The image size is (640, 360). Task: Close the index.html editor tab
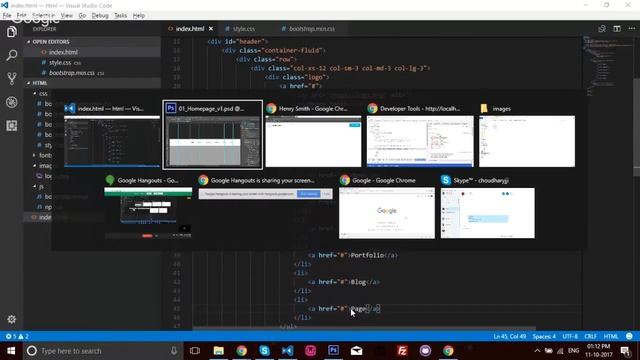pos(211,29)
